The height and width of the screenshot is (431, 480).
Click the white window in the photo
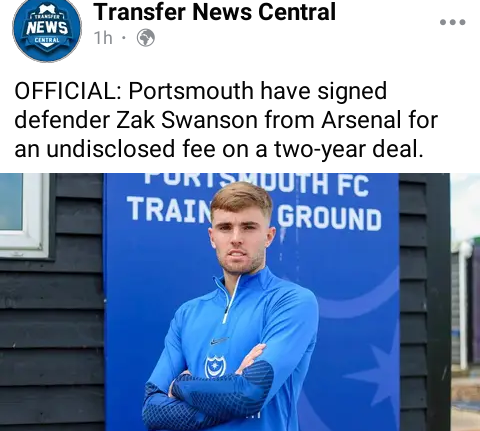click(x=23, y=215)
